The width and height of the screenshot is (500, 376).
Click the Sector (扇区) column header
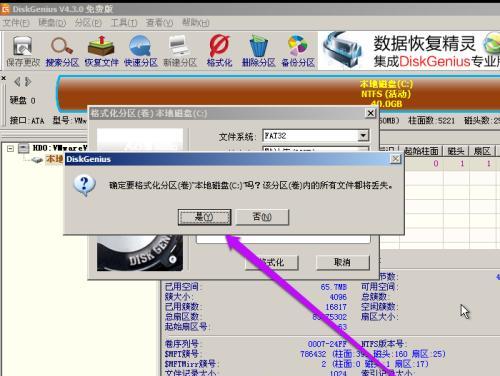tap(482, 151)
